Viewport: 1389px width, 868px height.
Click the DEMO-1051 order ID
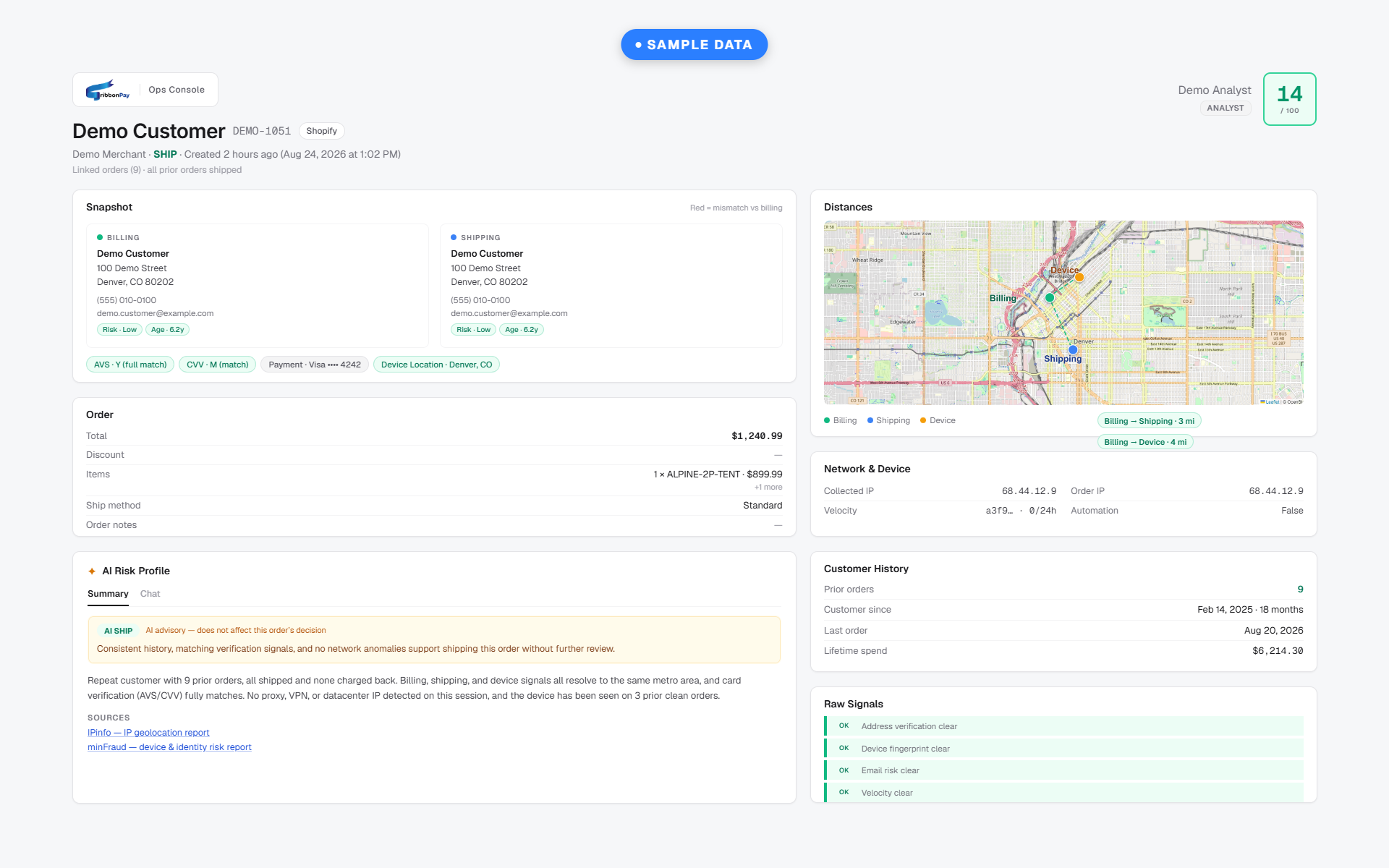pos(261,131)
